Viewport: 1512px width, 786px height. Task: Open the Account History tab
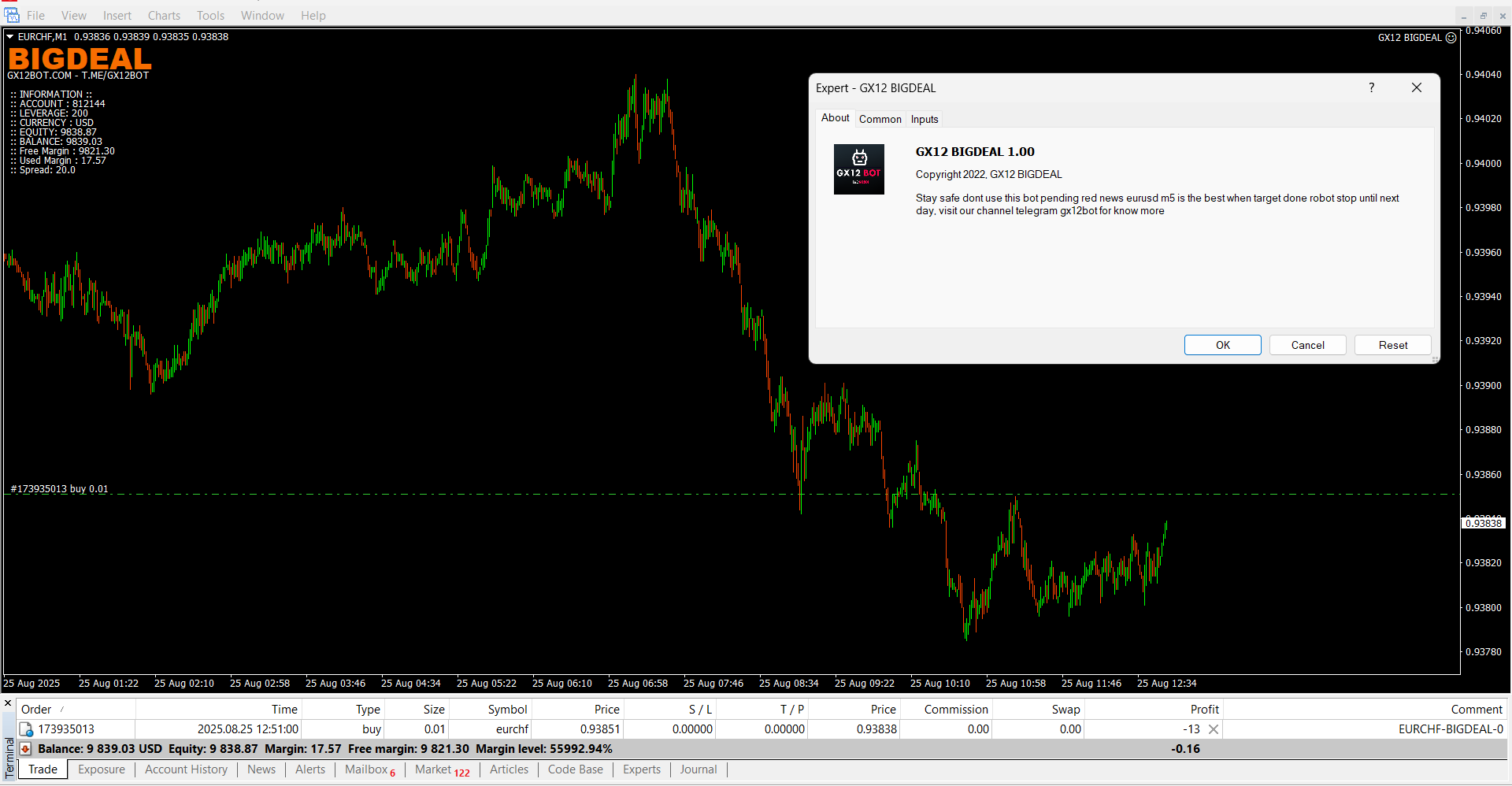pos(186,769)
